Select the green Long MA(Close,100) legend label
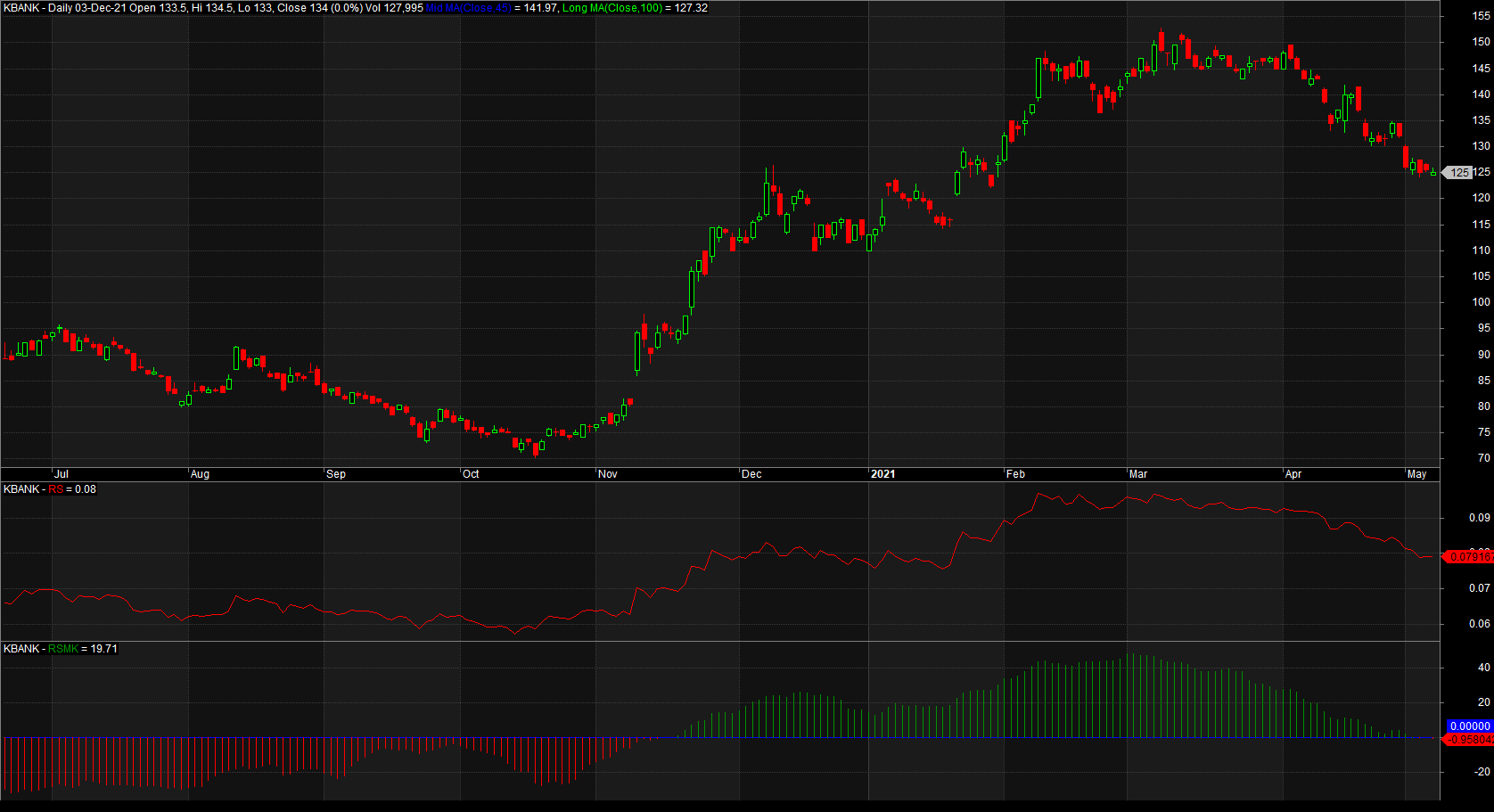 tap(612, 8)
